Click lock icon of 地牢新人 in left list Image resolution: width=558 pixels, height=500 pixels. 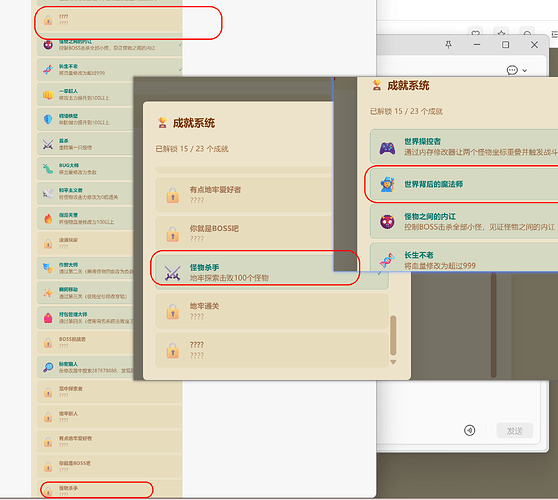(48, 417)
